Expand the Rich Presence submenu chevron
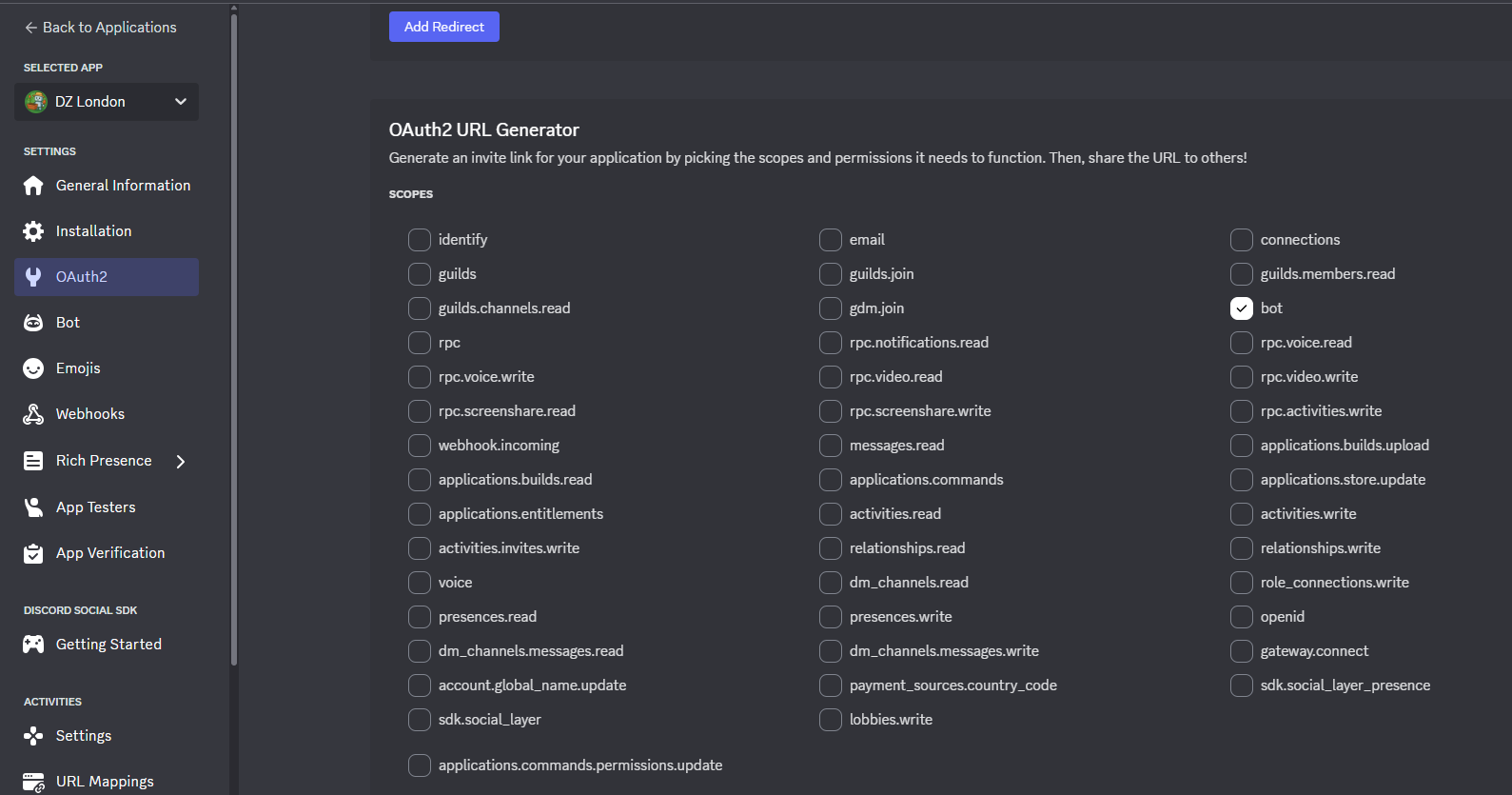The image size is (1512, 795). (x=181, y=462)
